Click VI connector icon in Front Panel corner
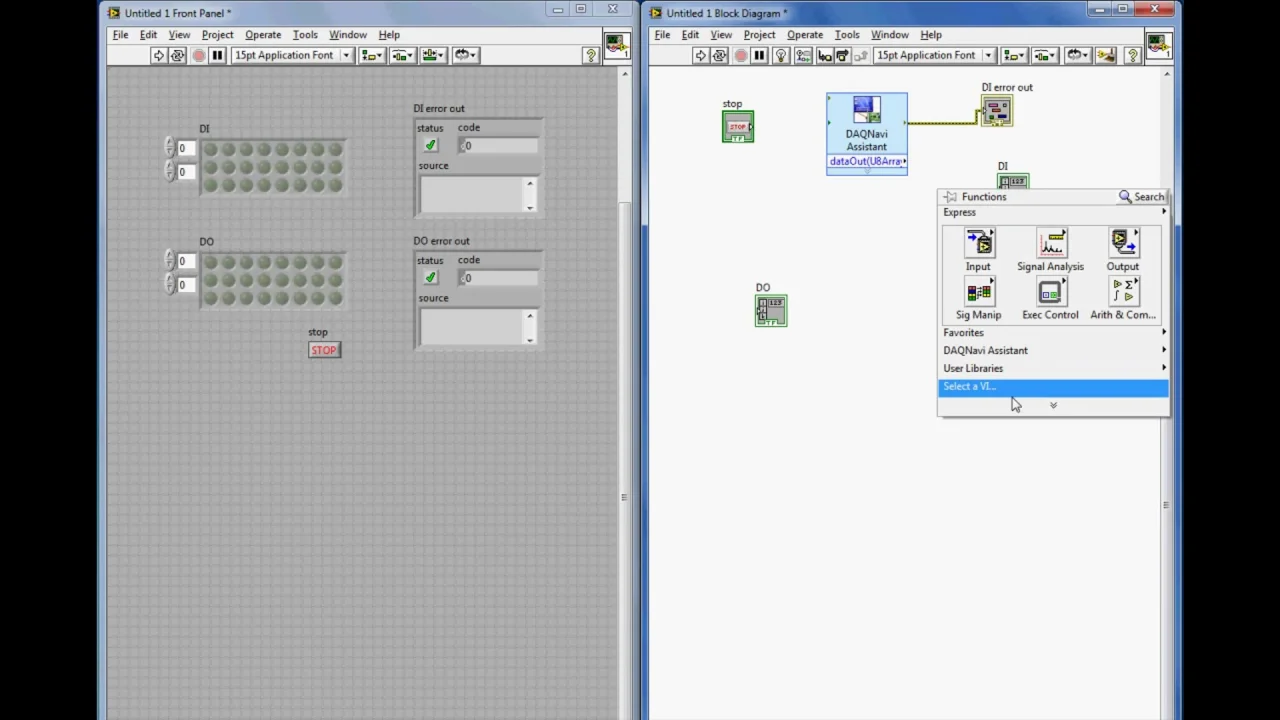 click(x=616, y=44)
